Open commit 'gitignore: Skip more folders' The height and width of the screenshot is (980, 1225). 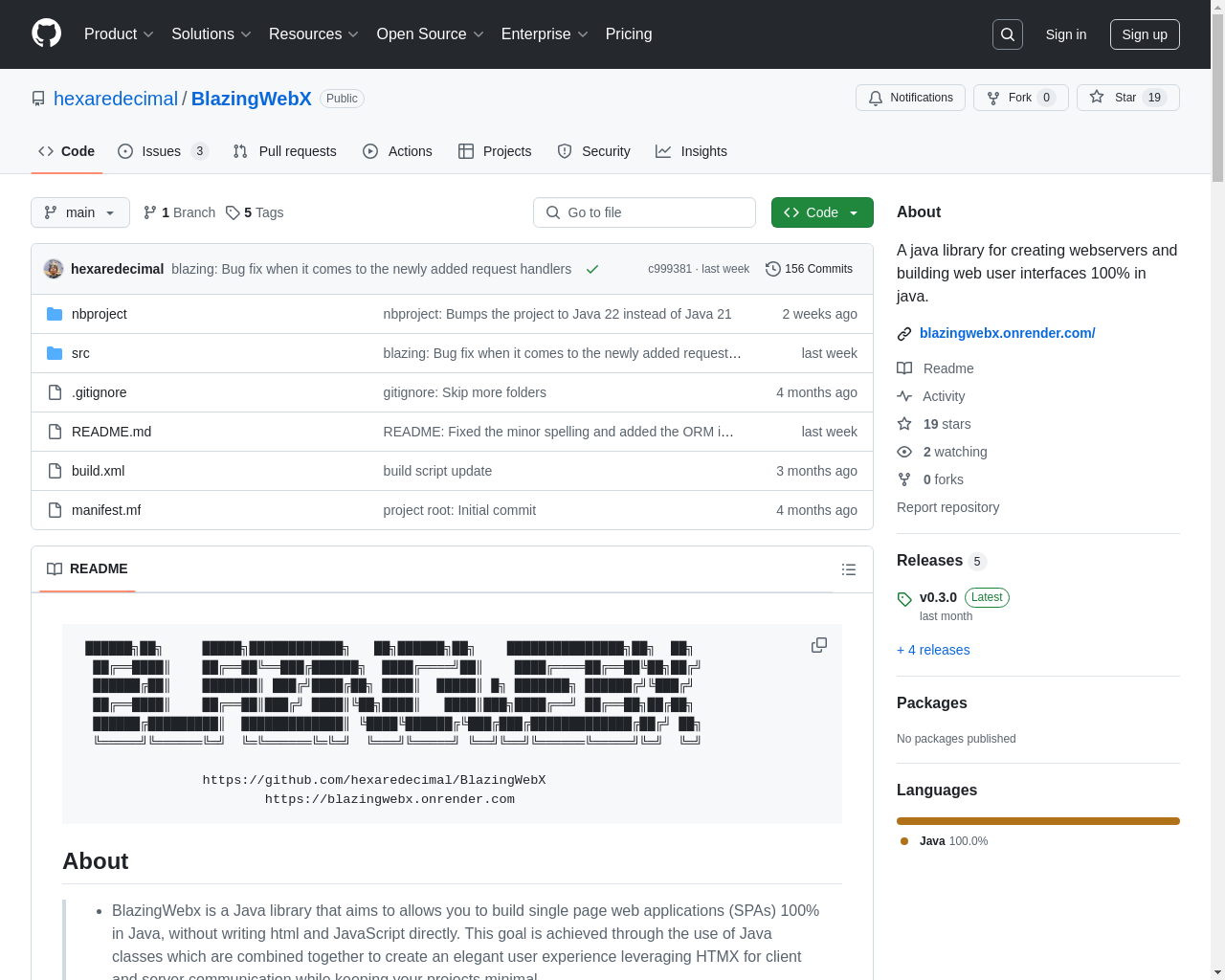[464, 392]
